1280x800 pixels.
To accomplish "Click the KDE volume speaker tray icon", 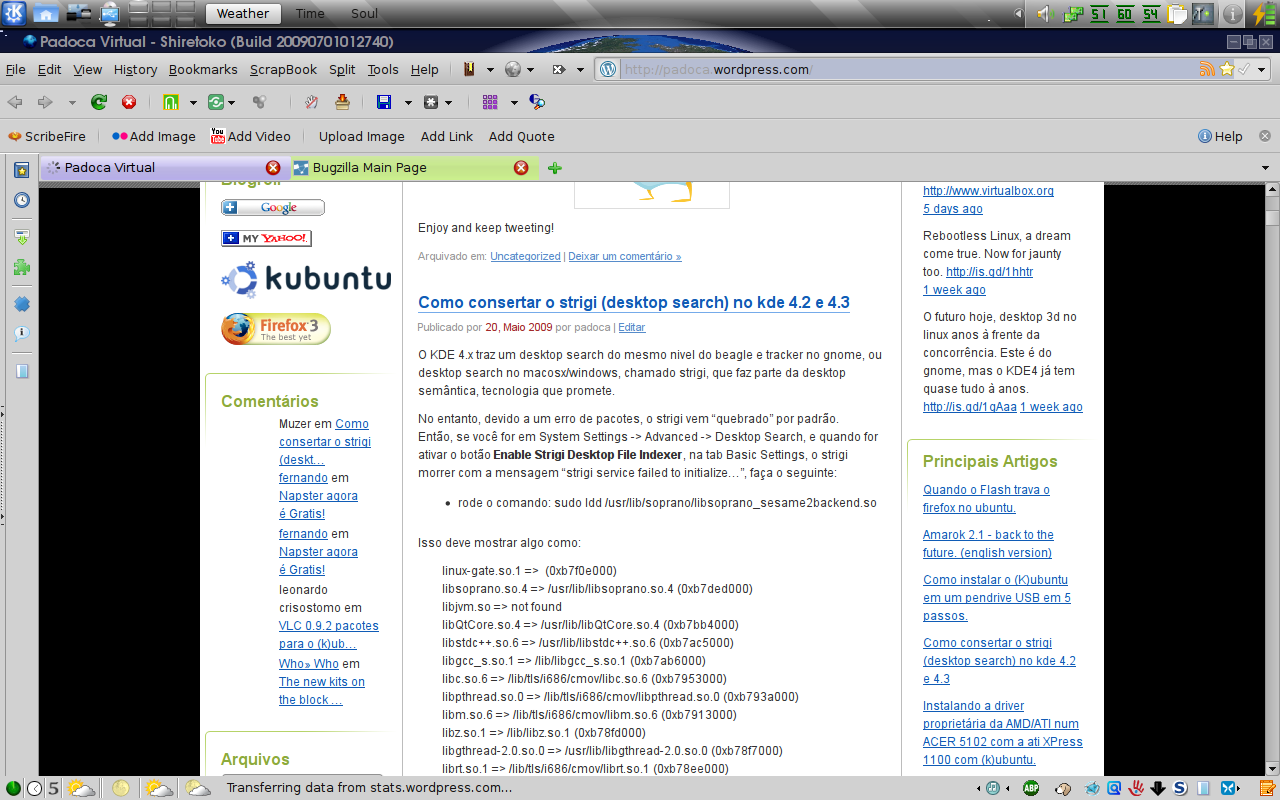I will 1043,14.
